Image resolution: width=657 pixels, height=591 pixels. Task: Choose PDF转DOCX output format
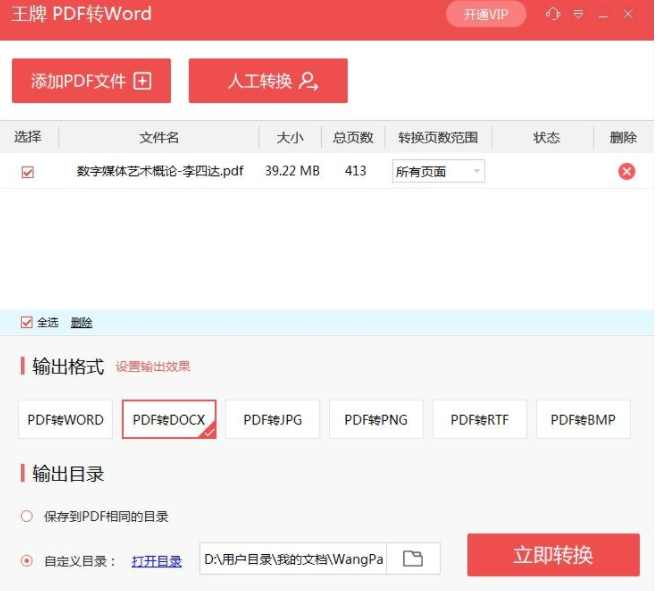(x=169, y=420)
